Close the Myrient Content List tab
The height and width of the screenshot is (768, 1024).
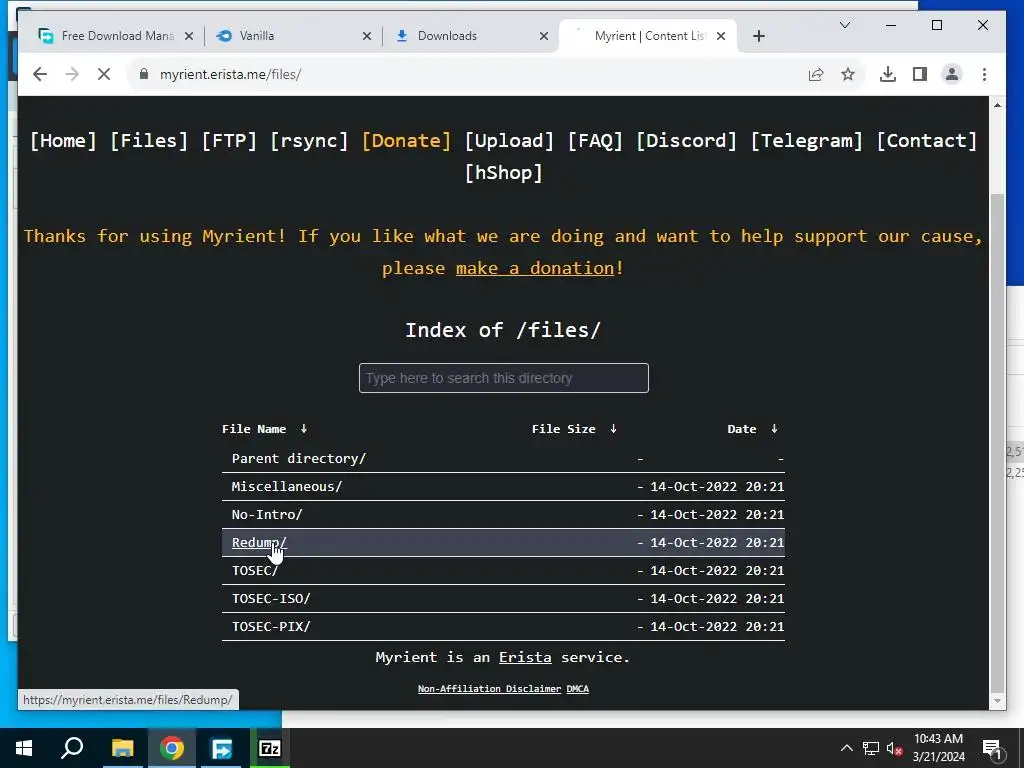pyautogui.click(x=721, y=36)
